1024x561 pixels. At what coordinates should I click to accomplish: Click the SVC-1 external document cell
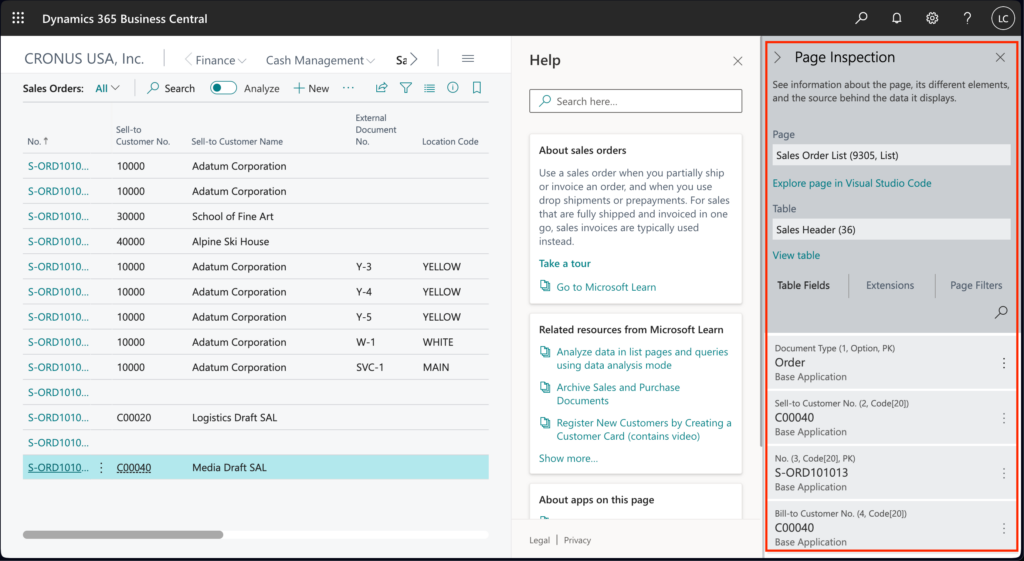point(370,367)
